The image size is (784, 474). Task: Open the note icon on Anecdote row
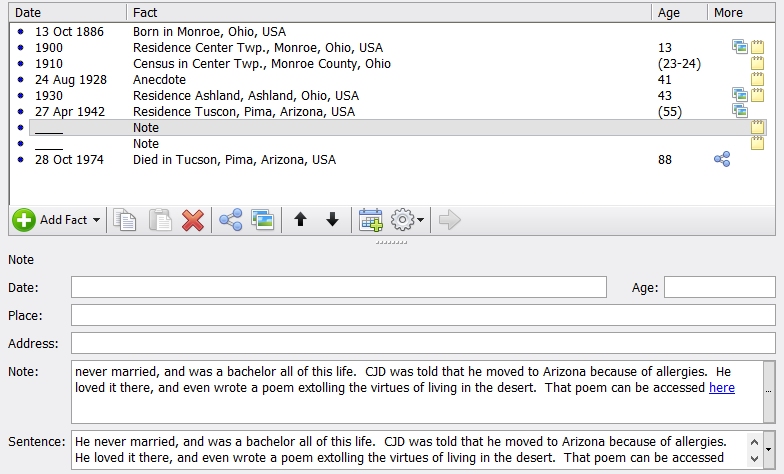(x=758, y=80)
